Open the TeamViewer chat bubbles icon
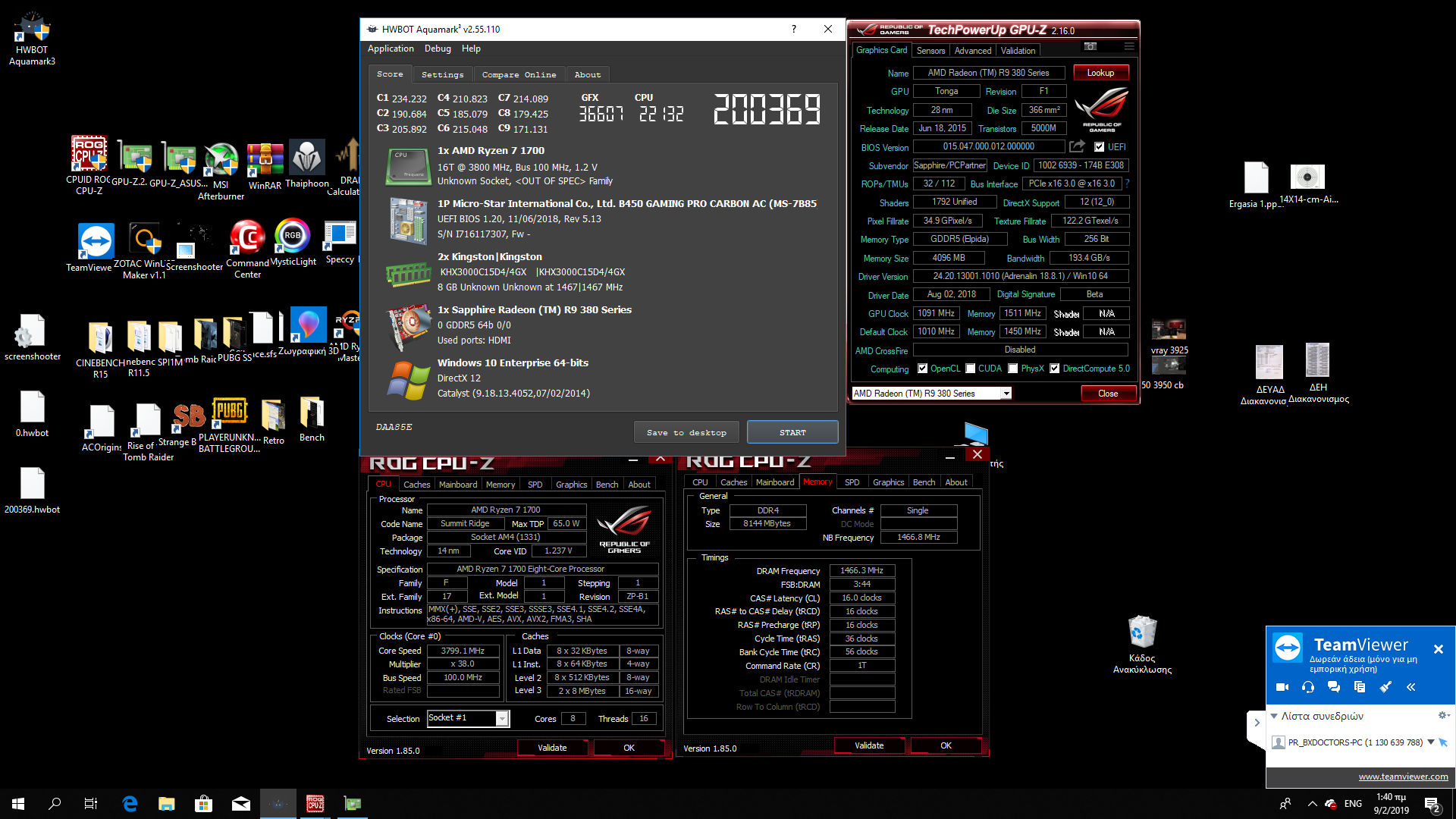This screenshot has width=1456, height=819. click(x=1334, y=687)
